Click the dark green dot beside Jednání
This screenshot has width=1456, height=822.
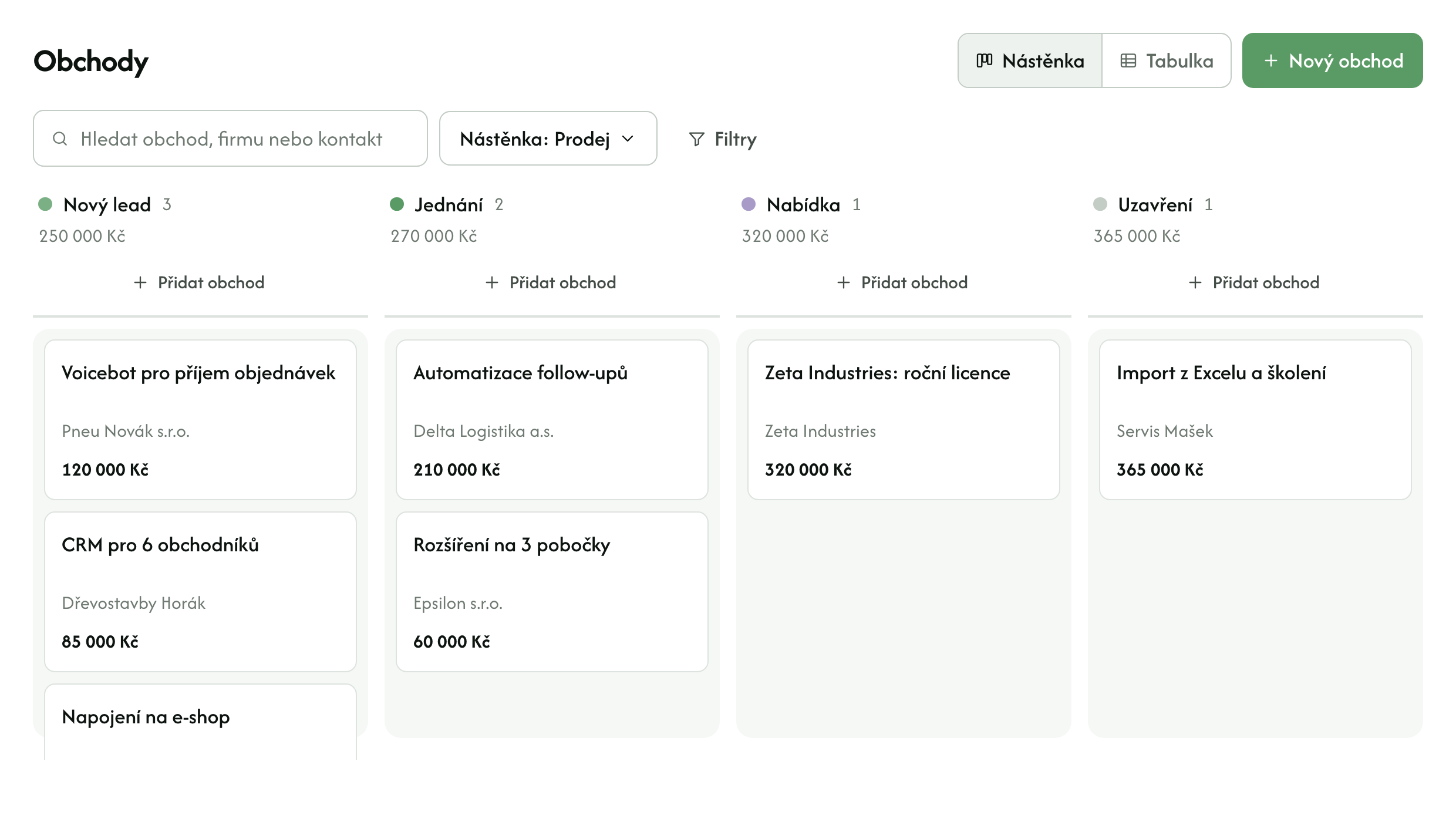coord(397,204)
